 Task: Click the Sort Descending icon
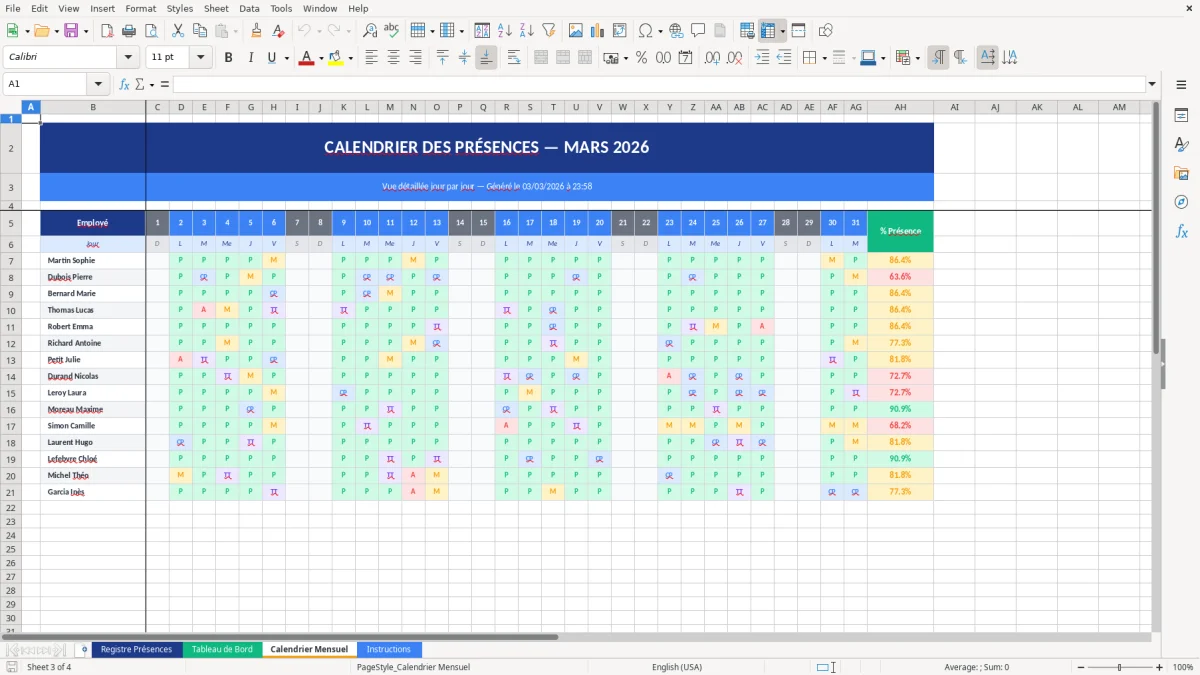click(527, 31)
